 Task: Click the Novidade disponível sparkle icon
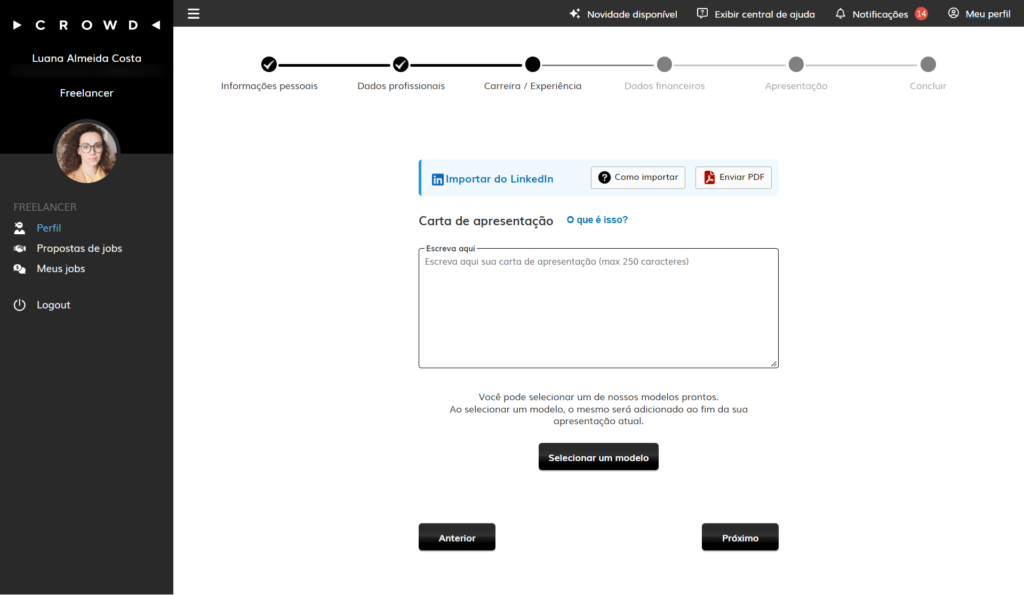pos(574,13)
